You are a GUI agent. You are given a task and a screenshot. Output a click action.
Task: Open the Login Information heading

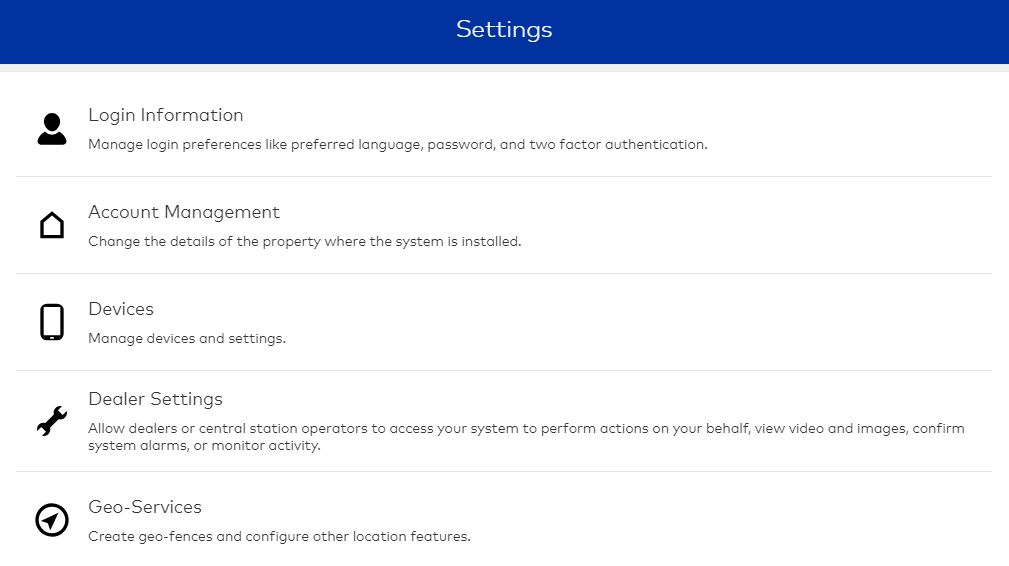[x=165, y=115]
